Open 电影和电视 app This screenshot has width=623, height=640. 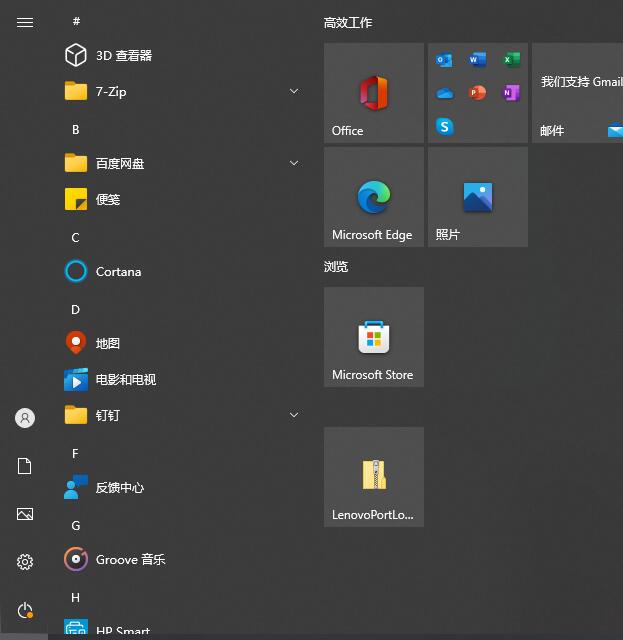click(x=125, y=380)
